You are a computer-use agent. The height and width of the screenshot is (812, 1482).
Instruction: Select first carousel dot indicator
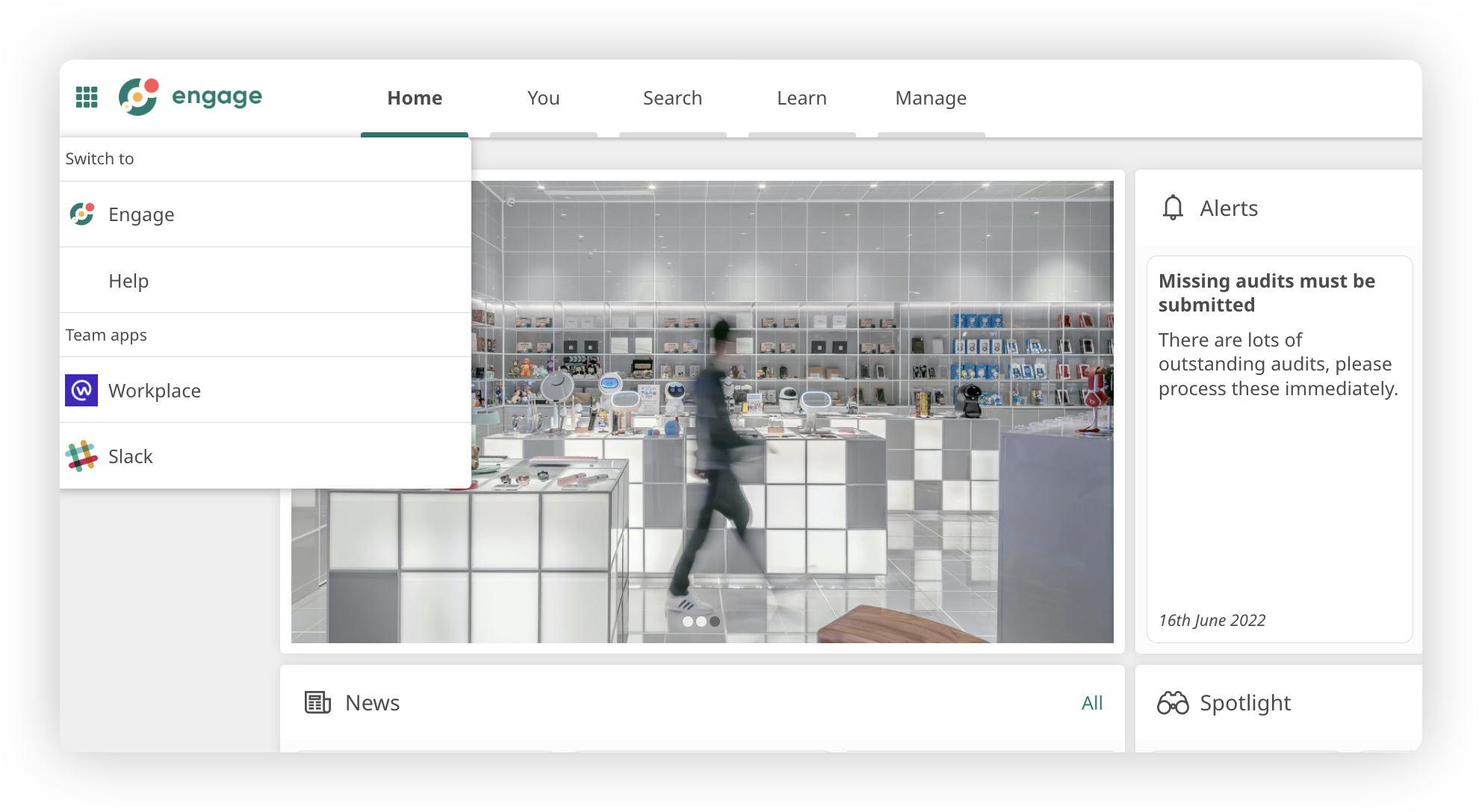[x=688, y=622]
